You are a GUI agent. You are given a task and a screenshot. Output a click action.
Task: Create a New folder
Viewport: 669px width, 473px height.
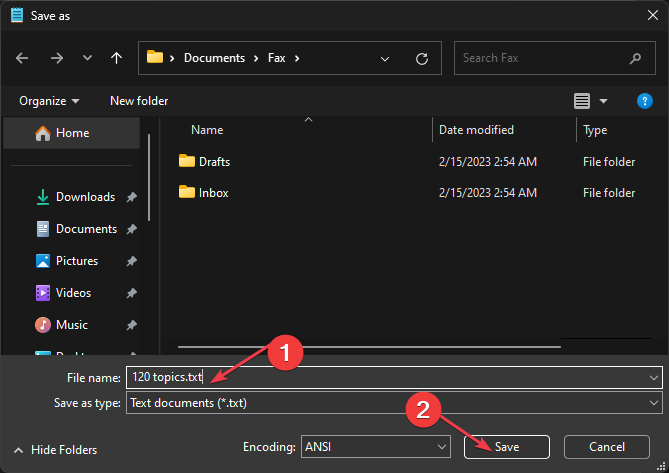139,101
